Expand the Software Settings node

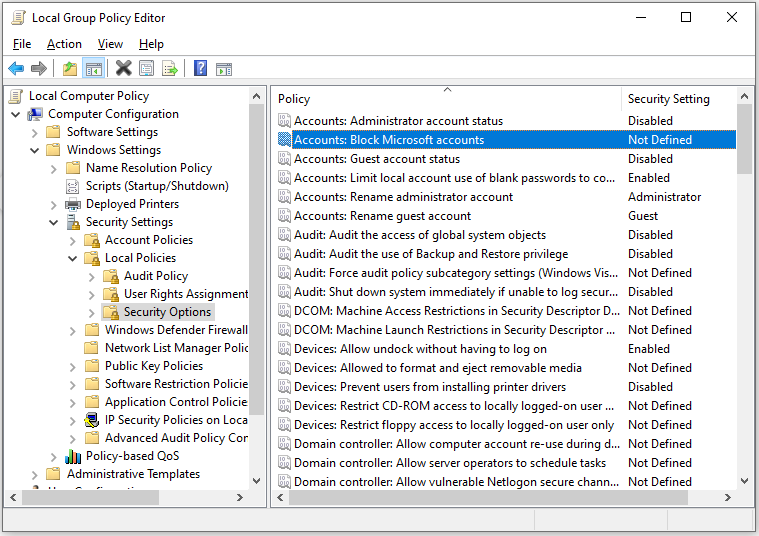[34, 133]
